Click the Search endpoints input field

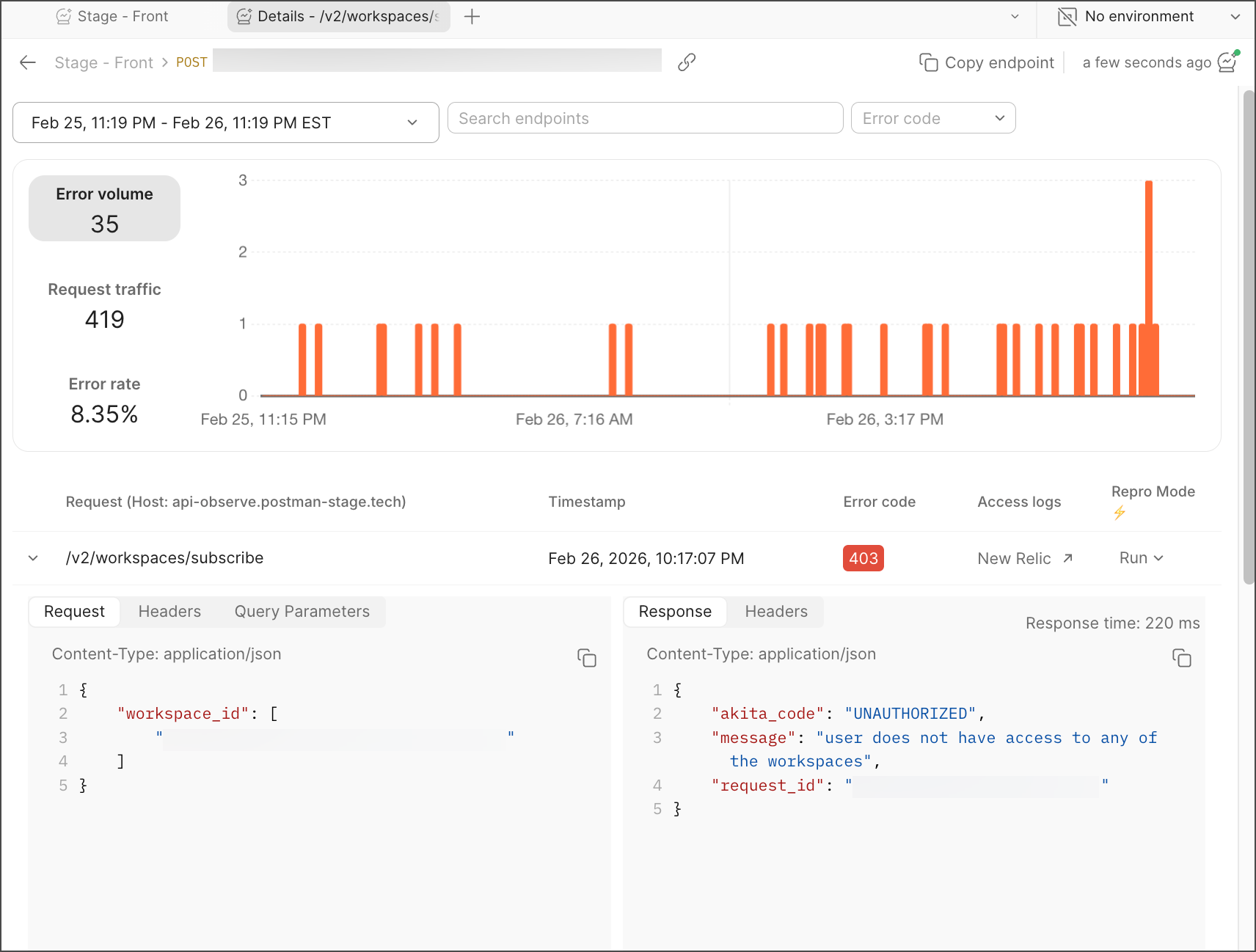coord(645,118)
